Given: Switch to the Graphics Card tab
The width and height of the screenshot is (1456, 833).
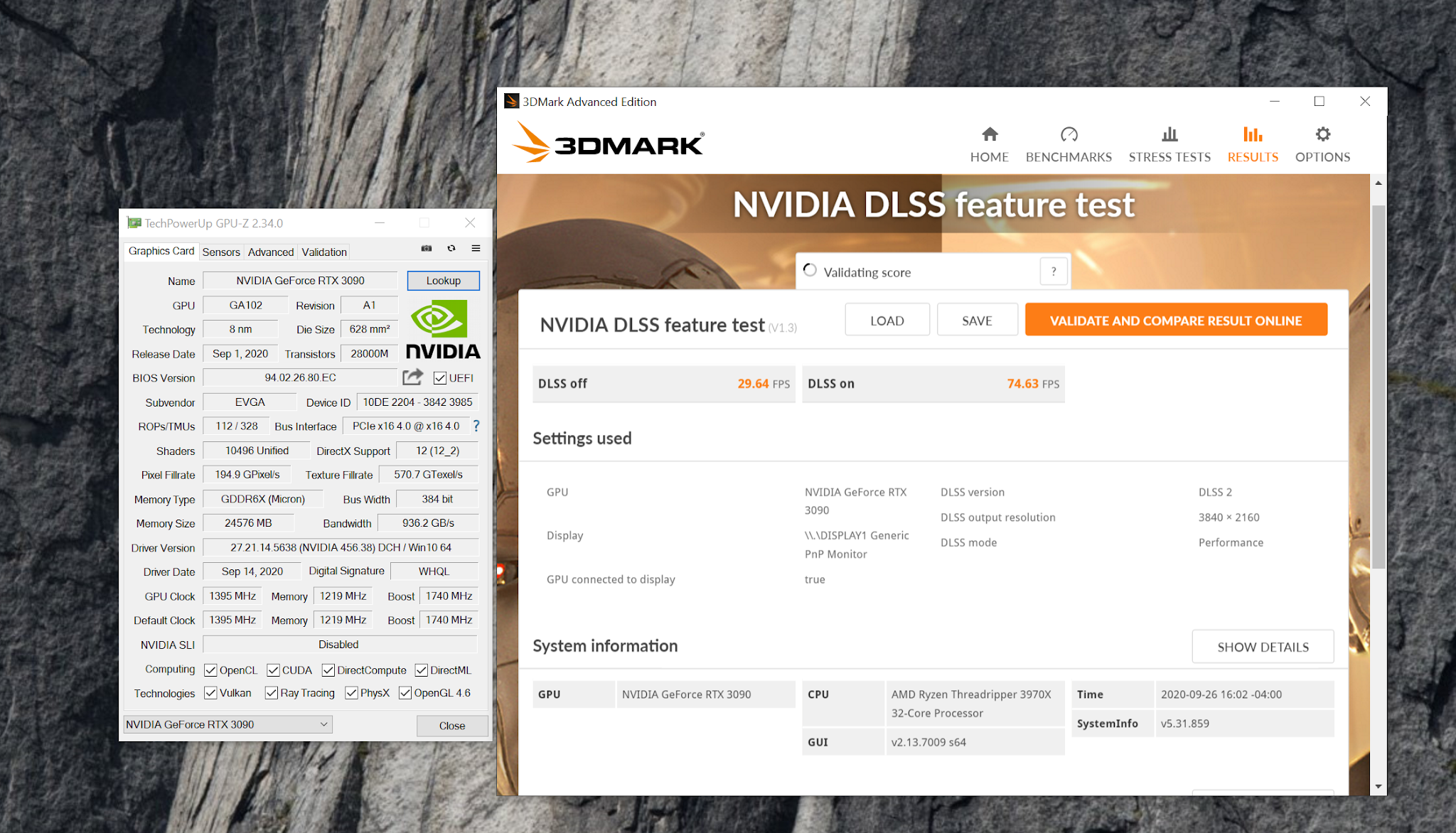Looking at the screenshot, I should [x=161, y=251].
